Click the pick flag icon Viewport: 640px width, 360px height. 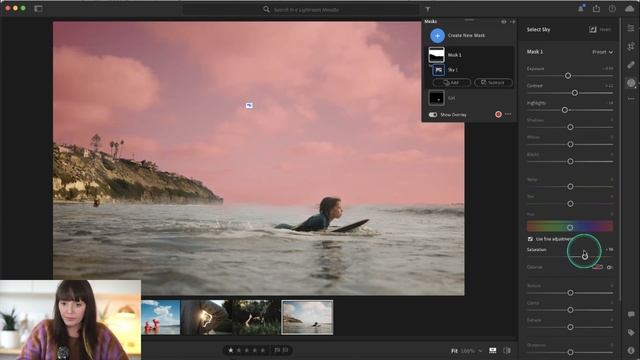pos(277,350)
